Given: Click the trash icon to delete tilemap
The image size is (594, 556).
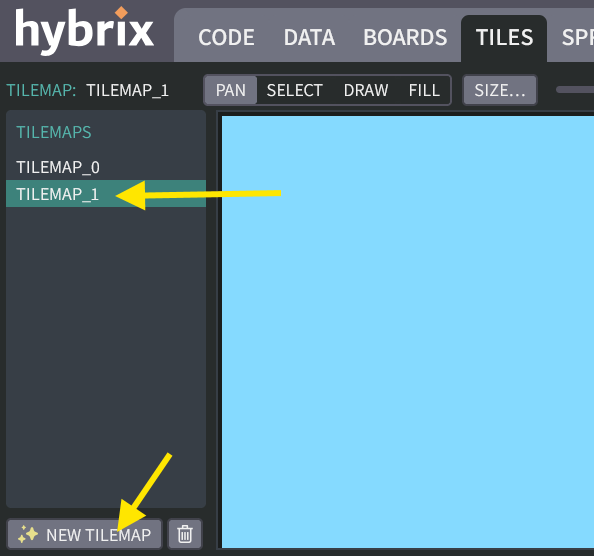Looking at the screenshot, I should (185, 534).
